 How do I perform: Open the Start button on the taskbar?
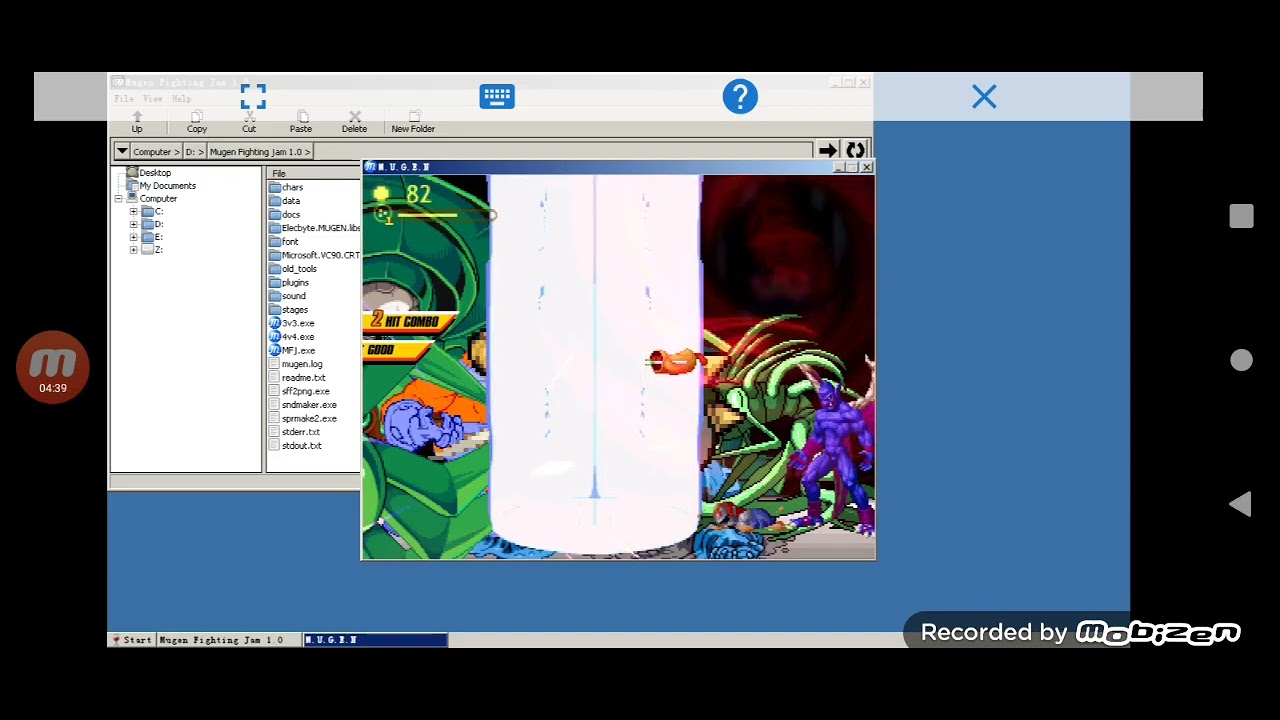[x=132, y=640]
